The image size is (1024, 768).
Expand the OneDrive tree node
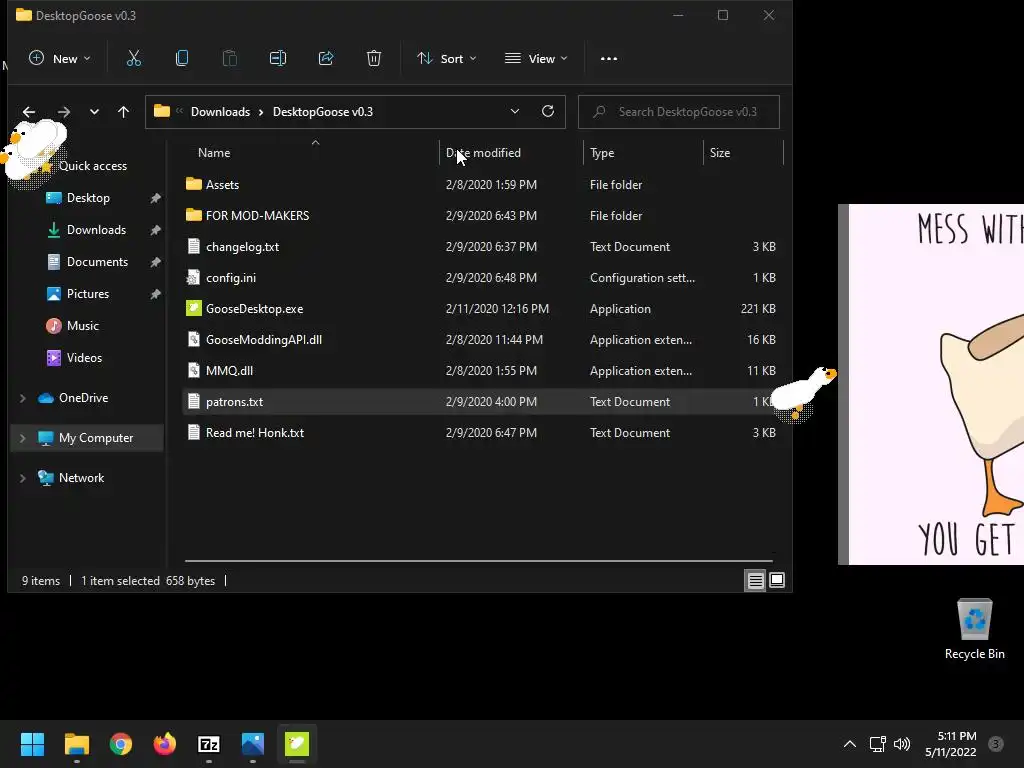click(x=23, y=398)
